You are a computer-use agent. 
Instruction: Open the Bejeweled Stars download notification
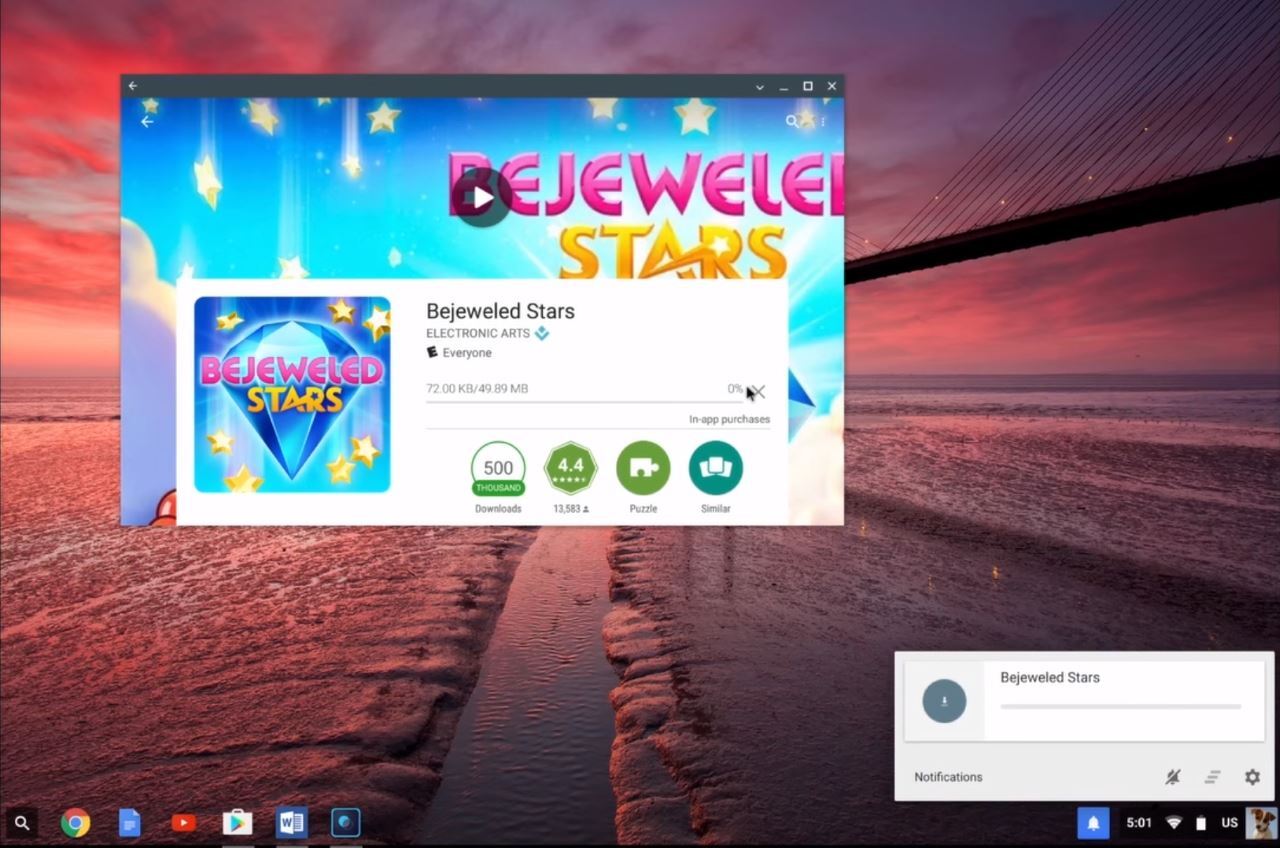pyautogui.click(x=1084, y=701)
